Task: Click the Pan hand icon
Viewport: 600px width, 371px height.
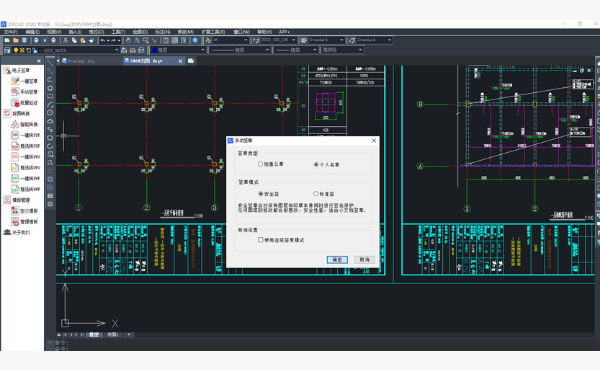Action: pos(128,40)
